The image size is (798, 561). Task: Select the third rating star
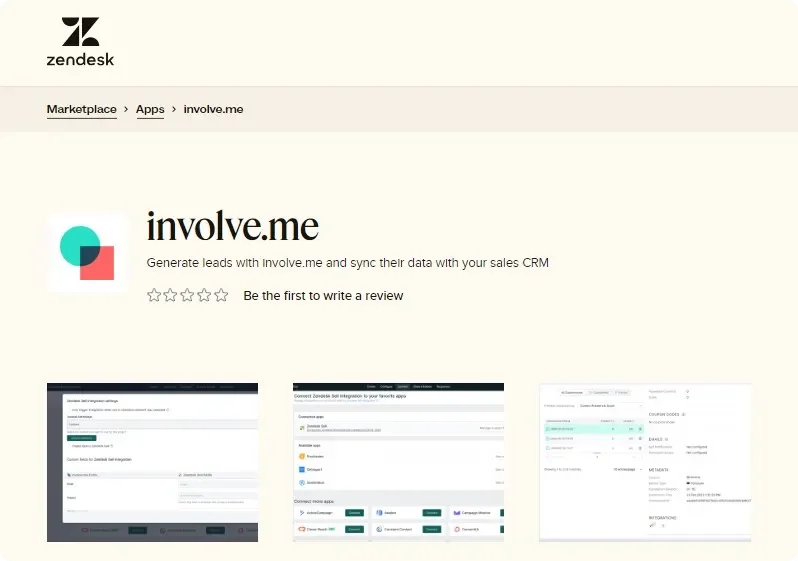point(187,295)
